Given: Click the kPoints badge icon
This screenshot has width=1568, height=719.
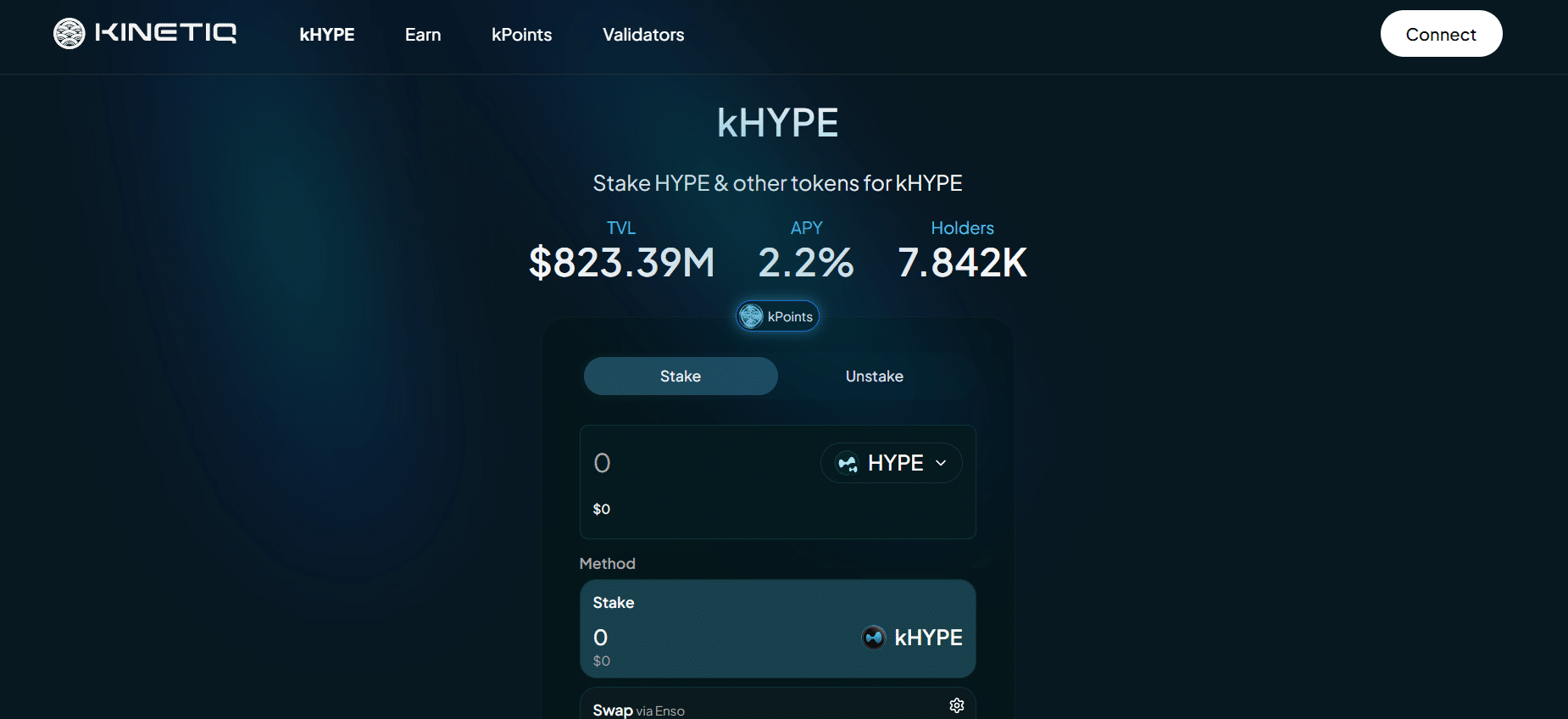Looking at the screenshot, I should pos(751,316).
